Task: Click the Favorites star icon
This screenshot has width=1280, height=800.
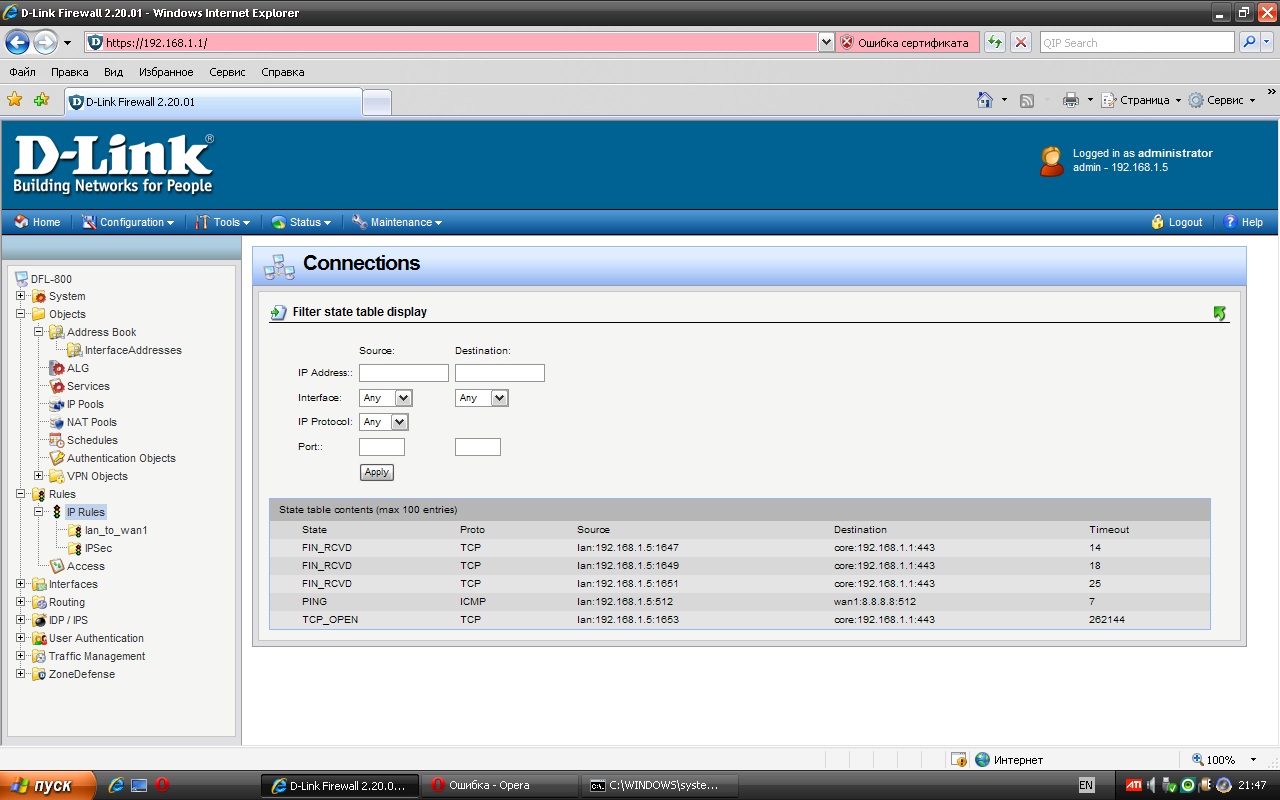Action: point(15,100)
